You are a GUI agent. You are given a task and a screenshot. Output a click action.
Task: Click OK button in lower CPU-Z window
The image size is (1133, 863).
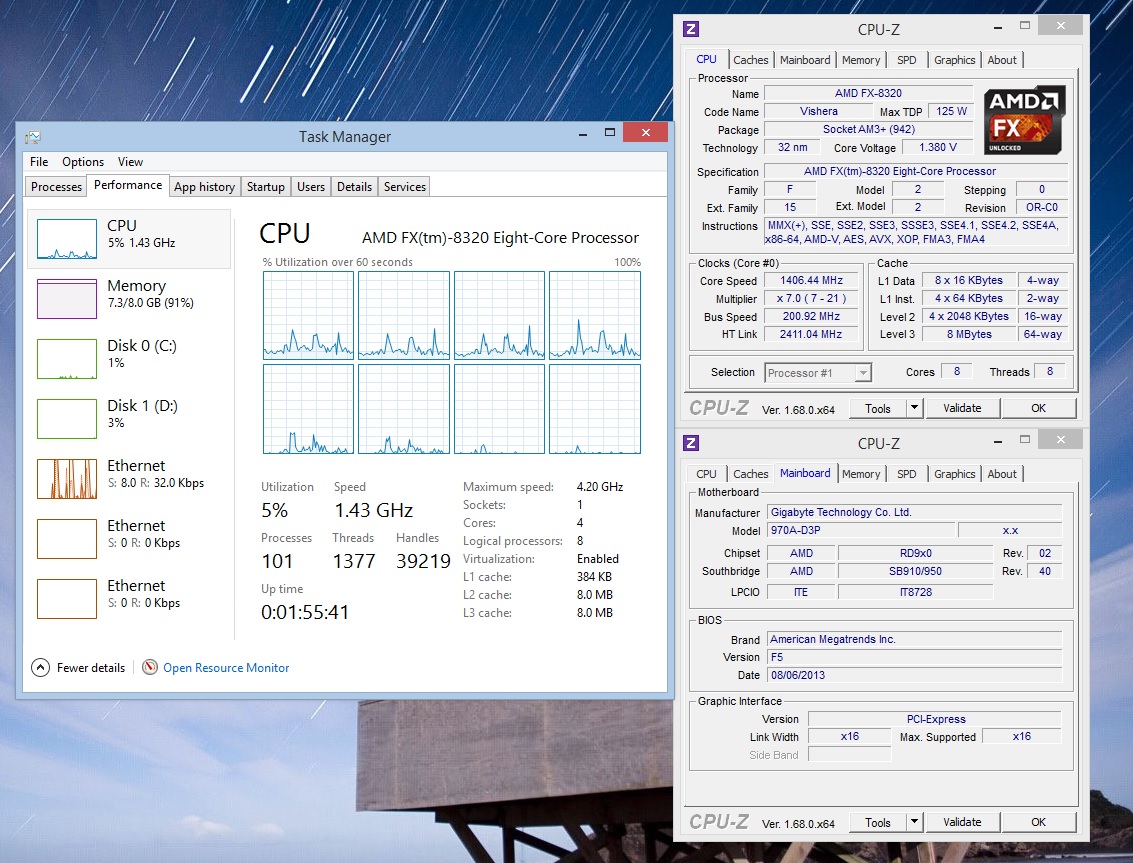1038,823
